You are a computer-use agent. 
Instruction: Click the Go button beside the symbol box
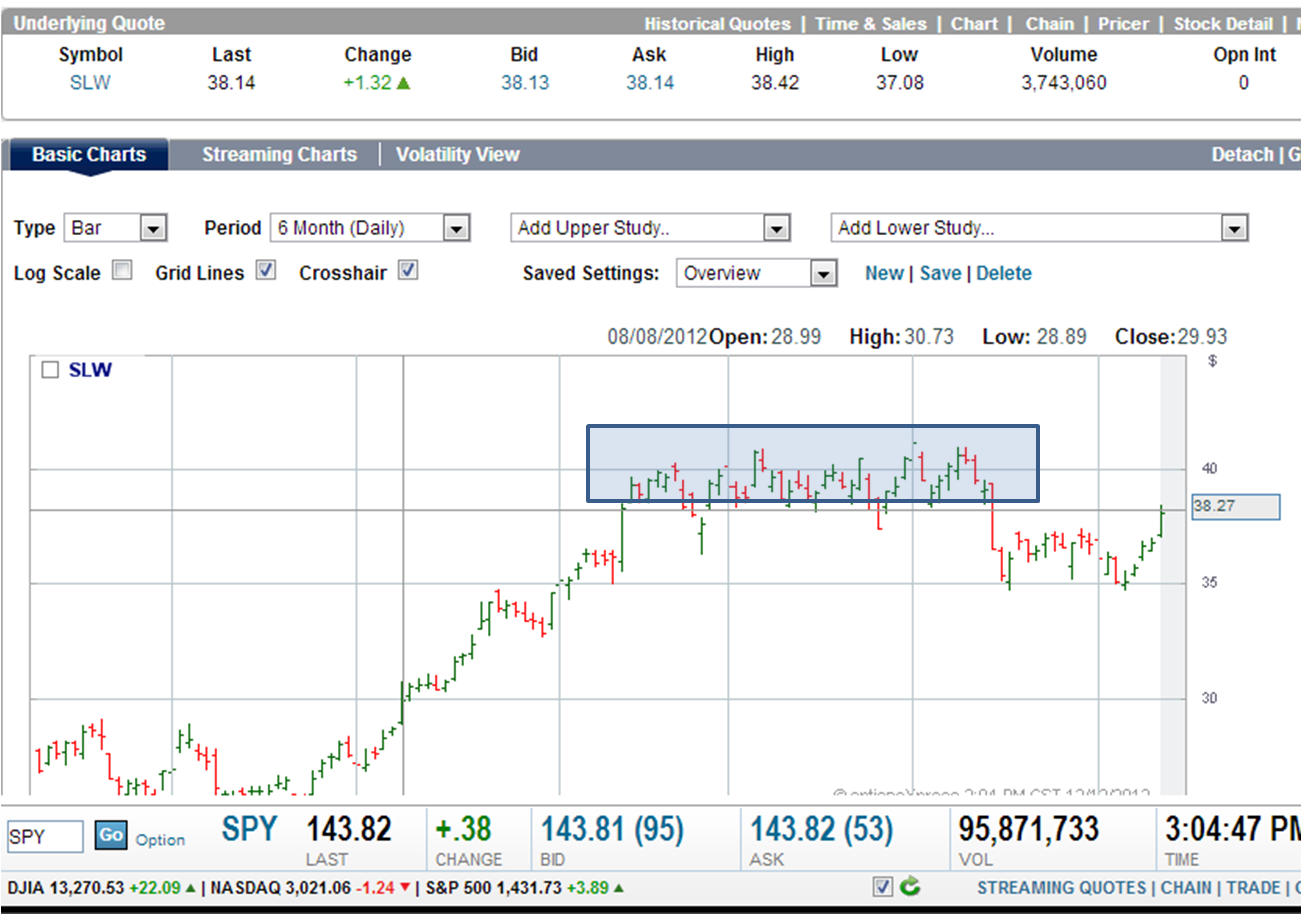click(x=111, y=836)
